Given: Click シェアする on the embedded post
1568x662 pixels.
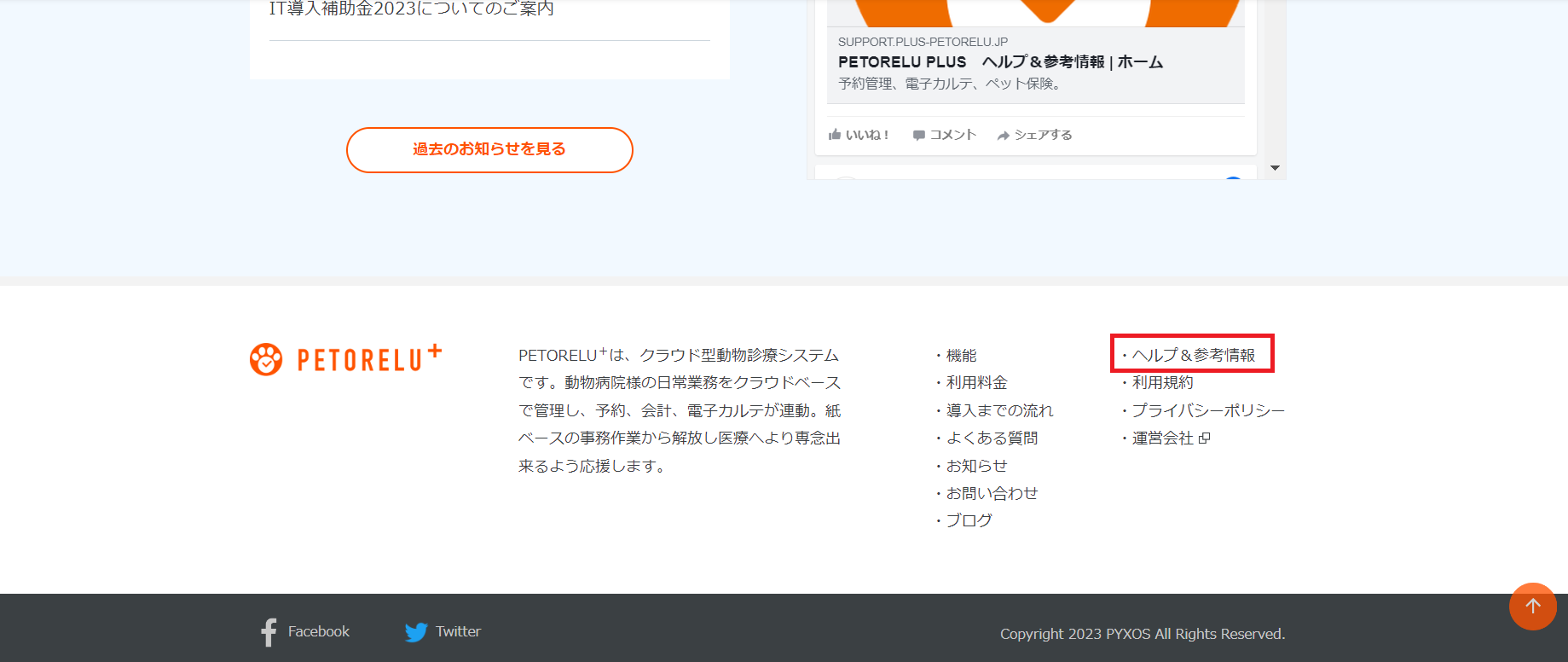Looking at the screenshot, I should (1034, 135).
